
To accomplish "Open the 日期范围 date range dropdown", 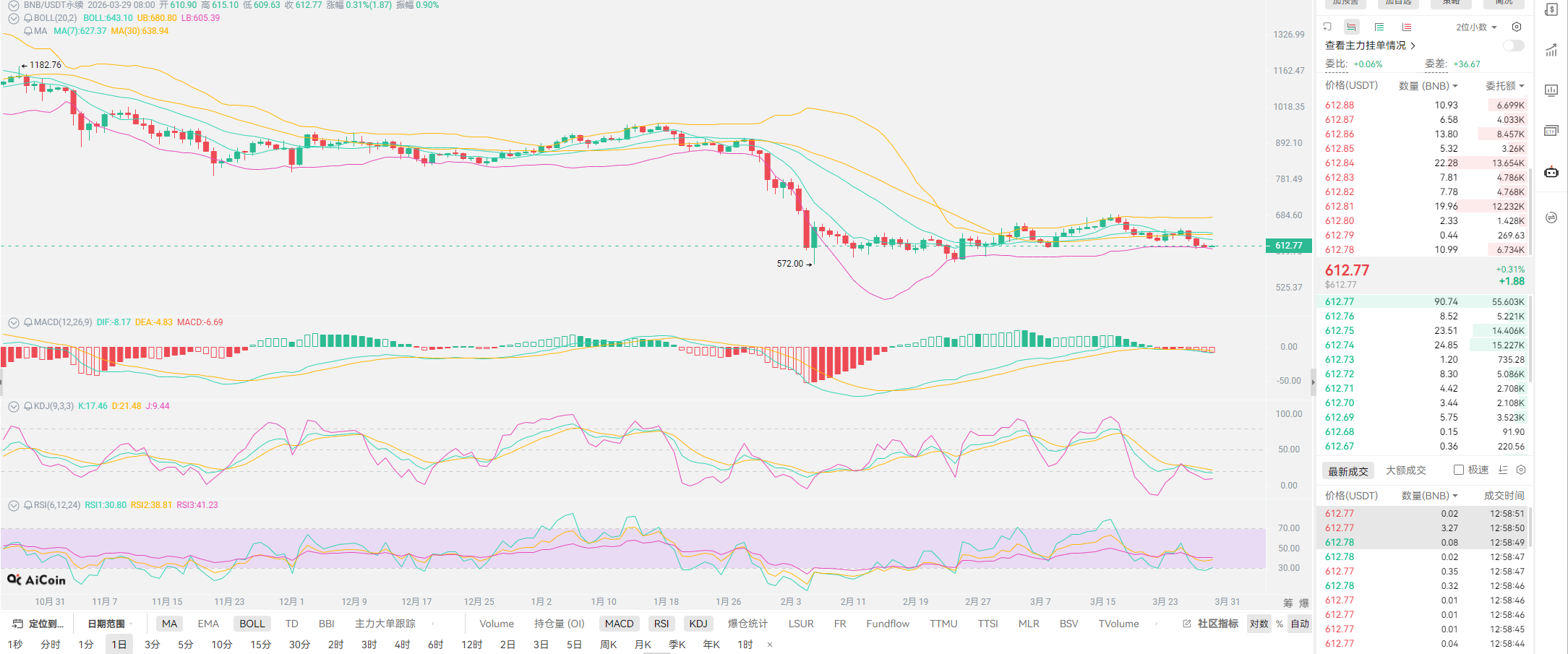I will coord(108,624).
